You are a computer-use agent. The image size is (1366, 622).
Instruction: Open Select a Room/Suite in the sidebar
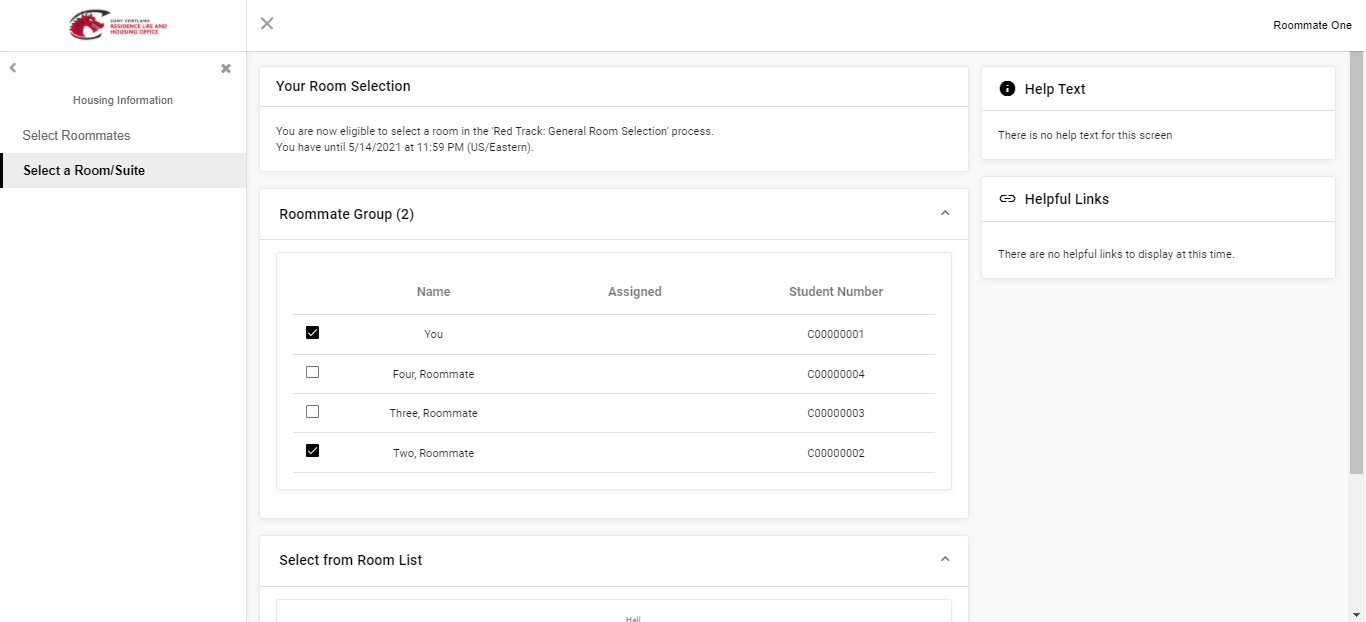point(123,170)
